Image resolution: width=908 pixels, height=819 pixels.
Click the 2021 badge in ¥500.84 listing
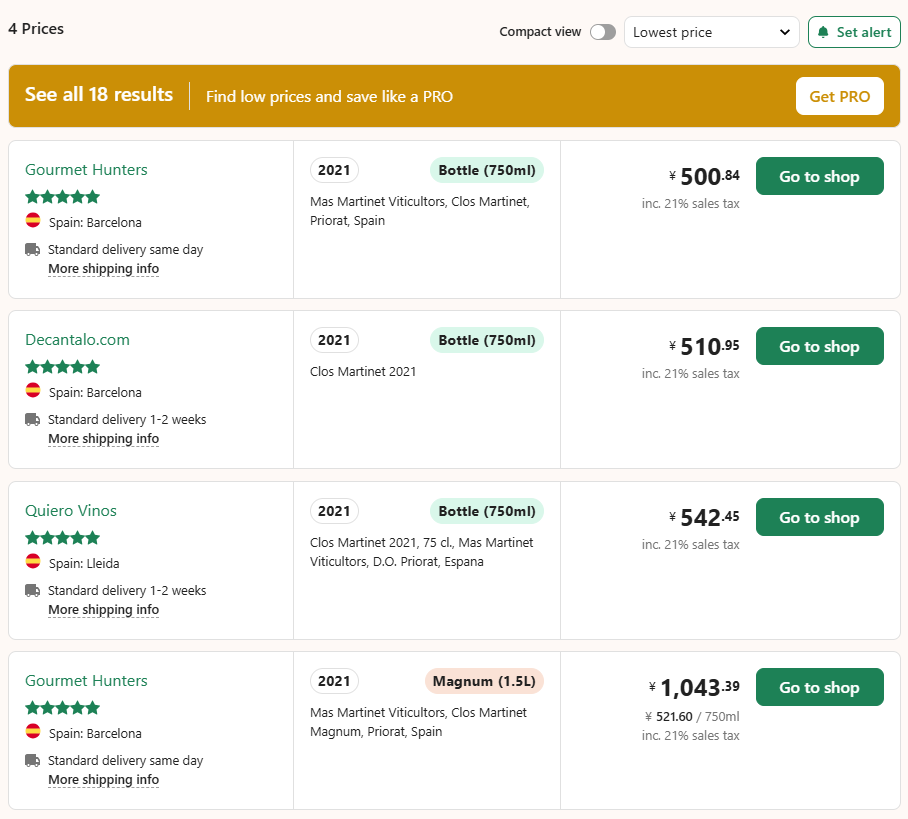pos(334,170)
